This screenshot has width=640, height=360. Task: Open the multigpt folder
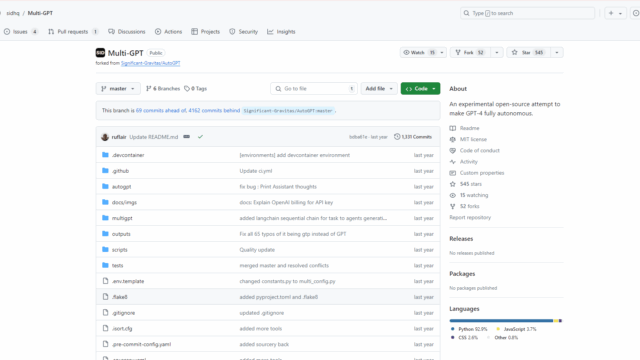click(122, 218)
